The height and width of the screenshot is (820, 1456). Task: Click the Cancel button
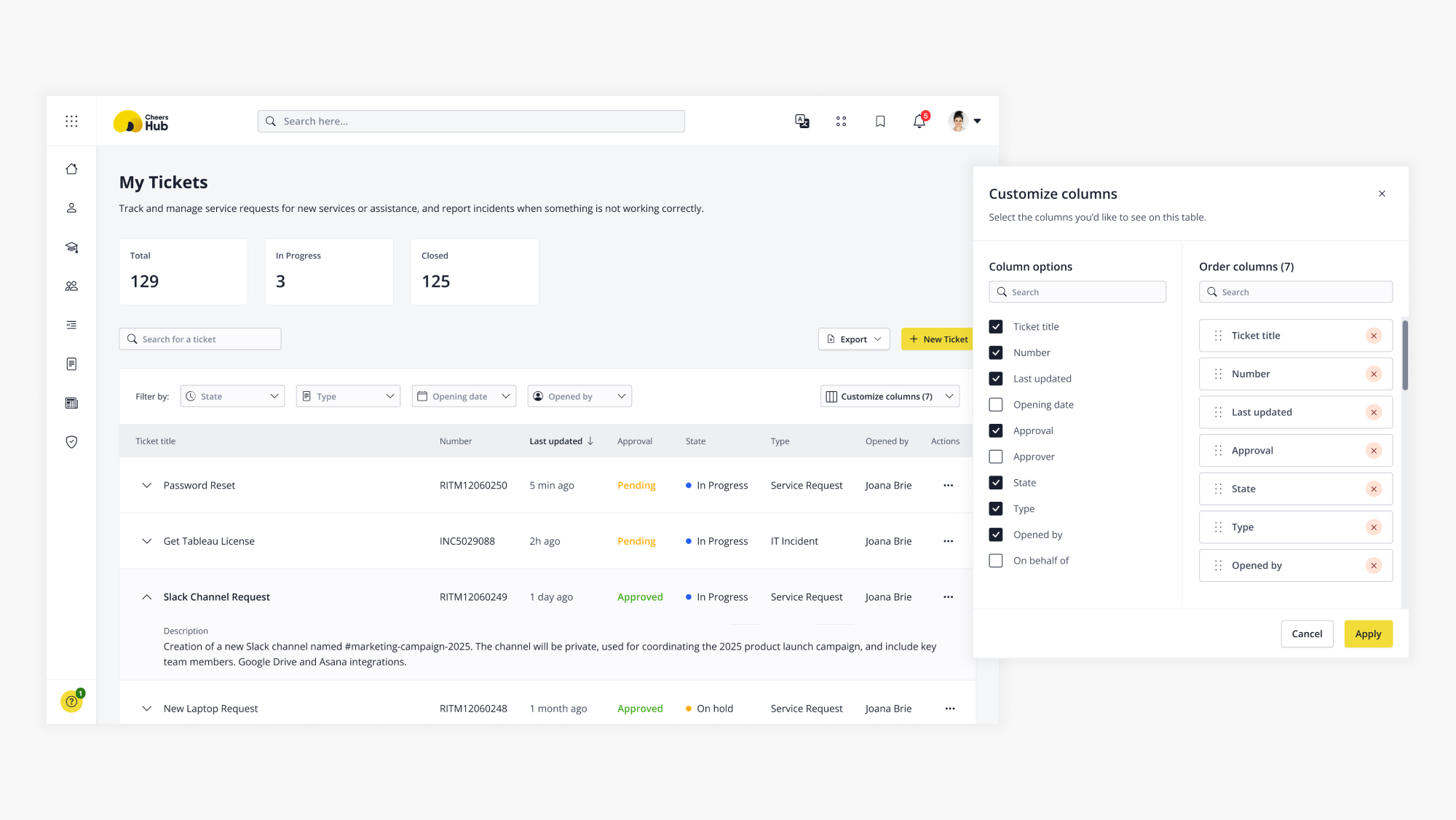1306,634
